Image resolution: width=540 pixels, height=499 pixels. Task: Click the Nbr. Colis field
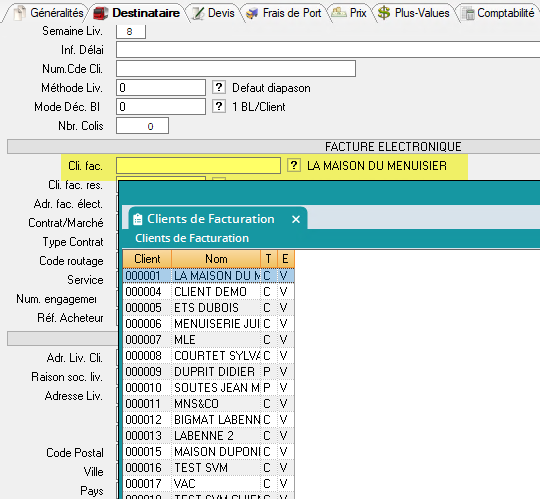pos(143,126)
